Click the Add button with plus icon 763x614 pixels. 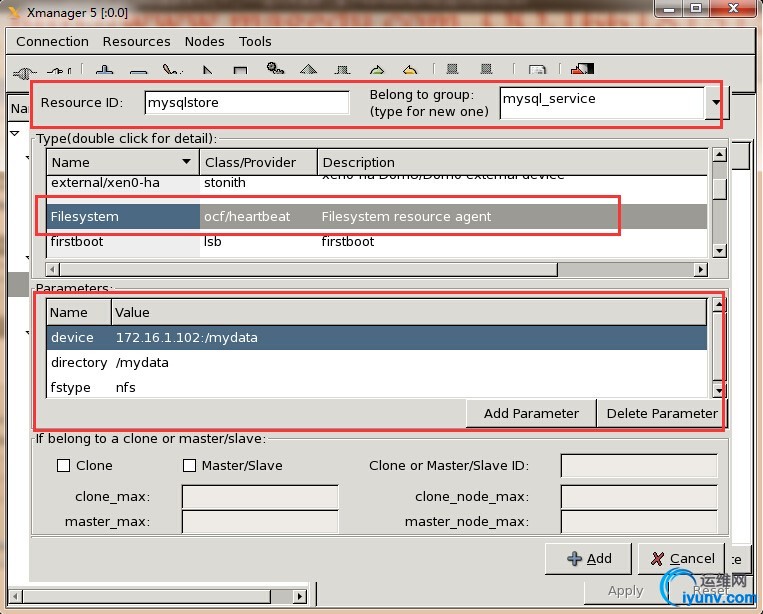click(x=588, y=559)
